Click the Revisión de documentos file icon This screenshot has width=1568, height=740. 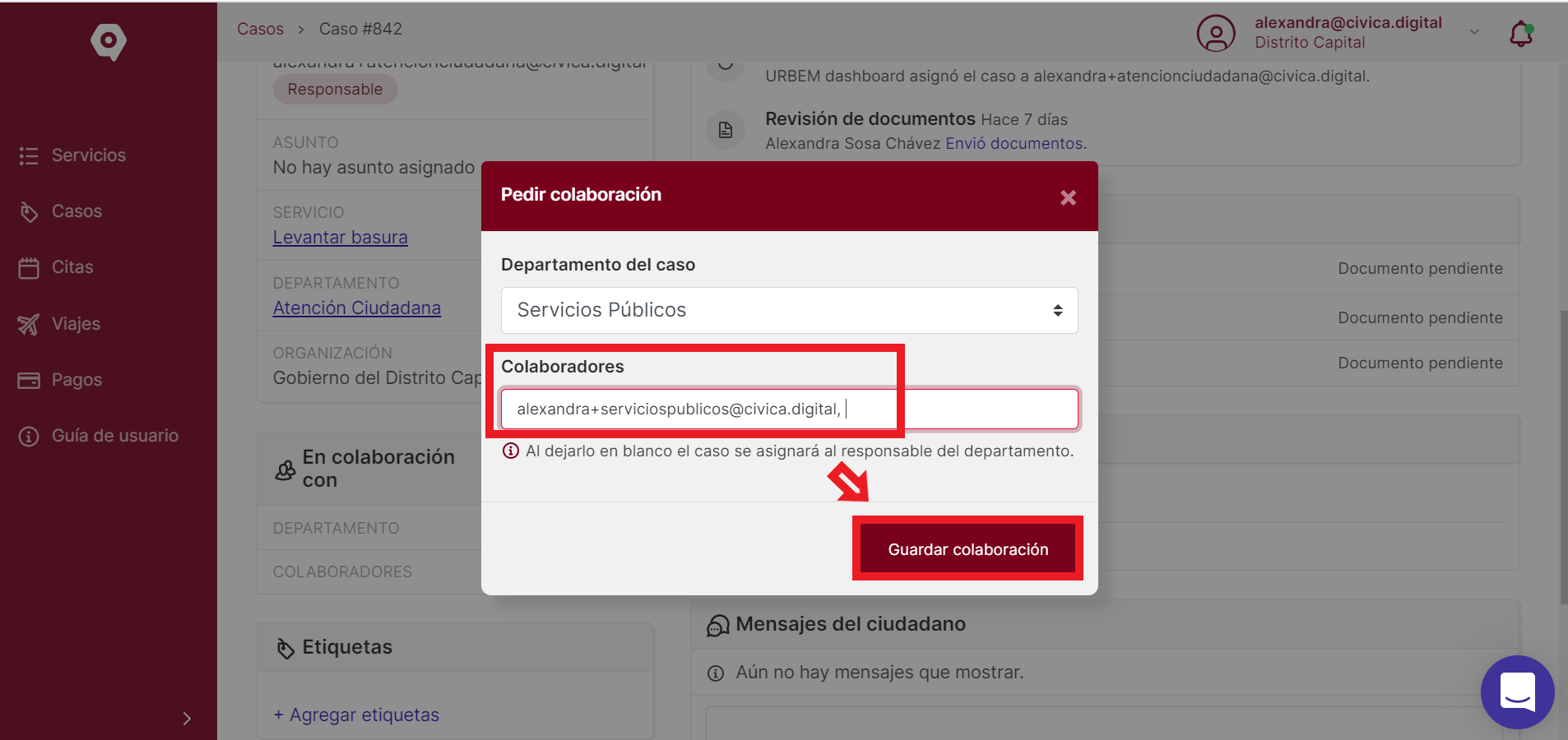click(x=726, y=130)
